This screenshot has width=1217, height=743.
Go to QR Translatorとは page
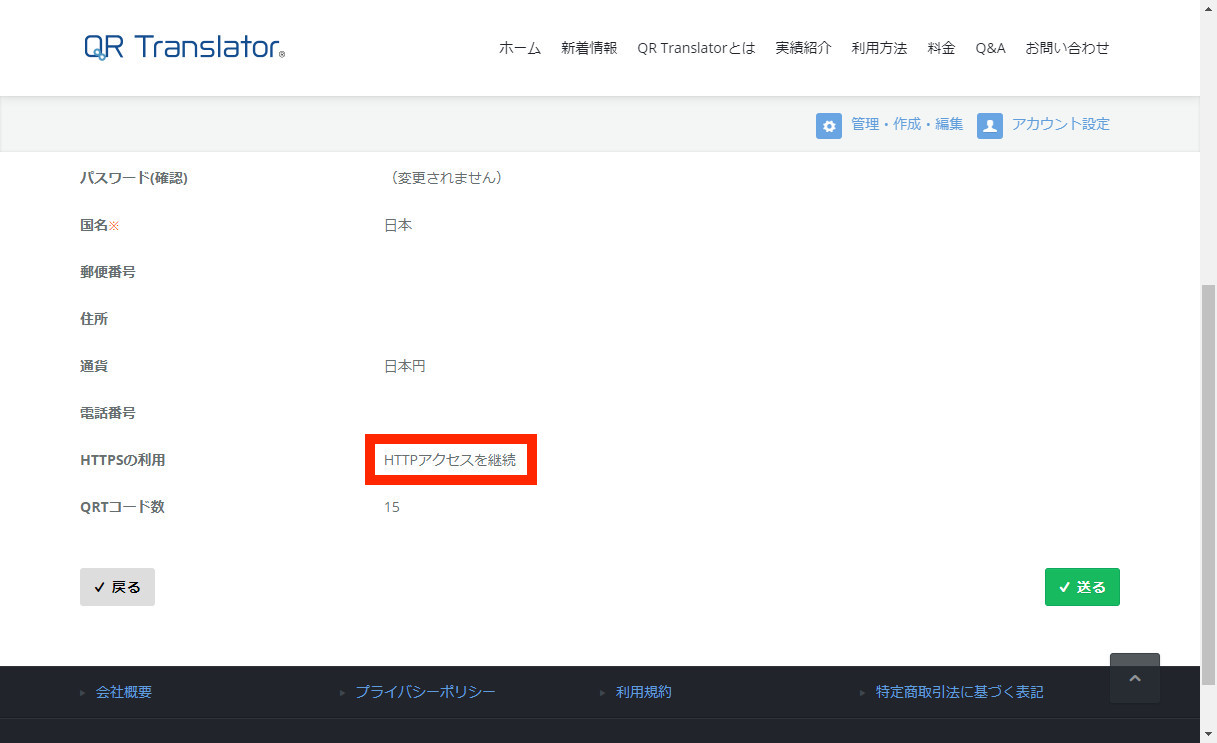(696, 48)
